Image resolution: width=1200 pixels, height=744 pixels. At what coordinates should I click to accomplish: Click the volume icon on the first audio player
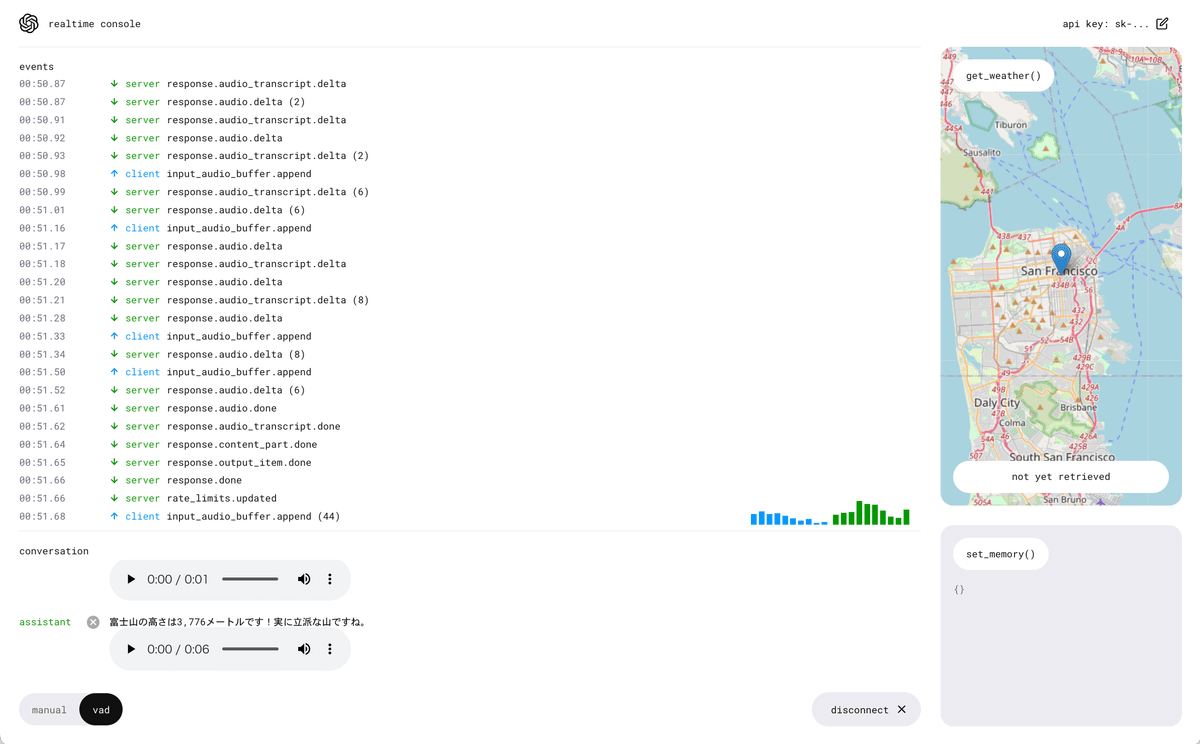click(x=304, y=578)
